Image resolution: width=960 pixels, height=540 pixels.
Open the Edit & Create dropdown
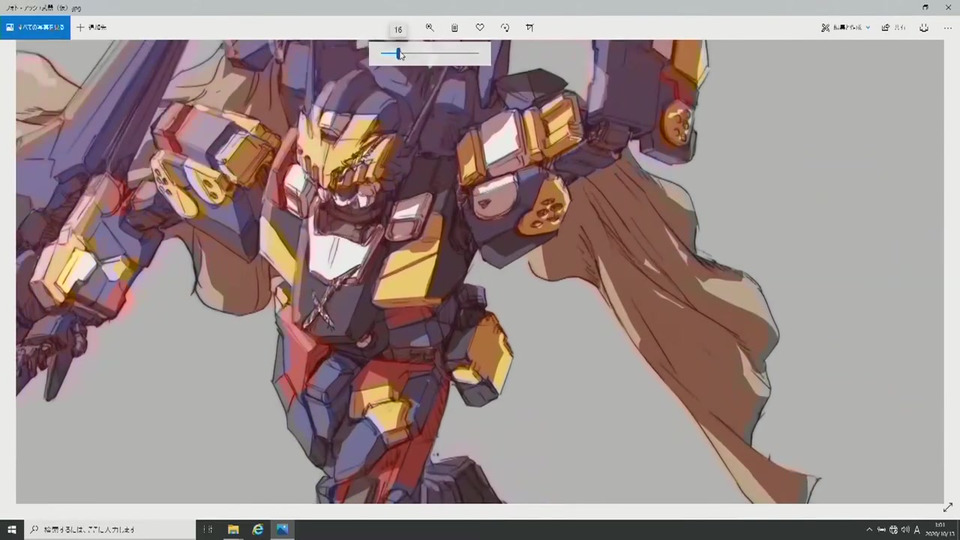point(845,28)
